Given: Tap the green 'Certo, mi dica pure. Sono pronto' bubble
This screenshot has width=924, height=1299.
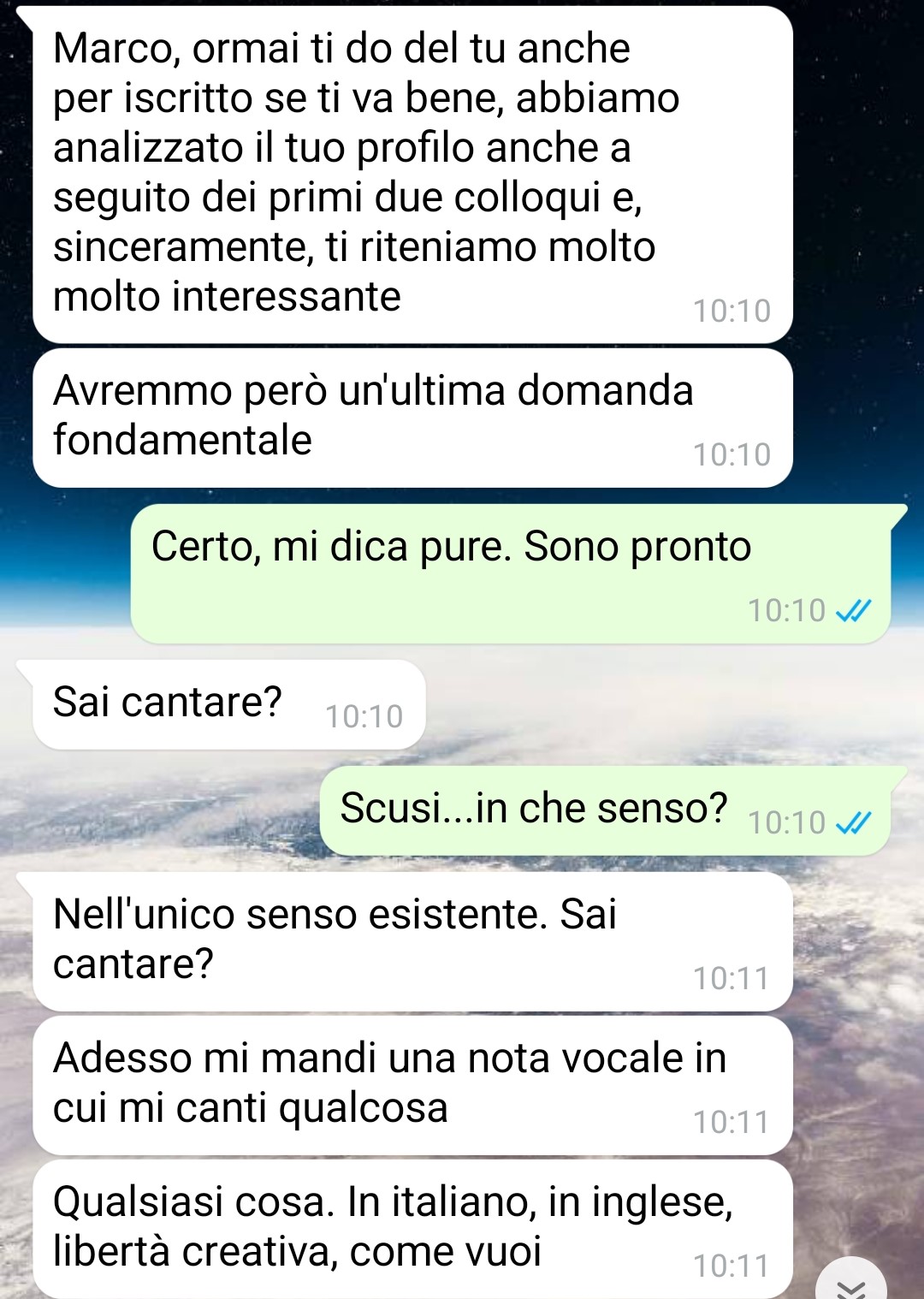Looking at the screenshot, I should pos(511,574).
